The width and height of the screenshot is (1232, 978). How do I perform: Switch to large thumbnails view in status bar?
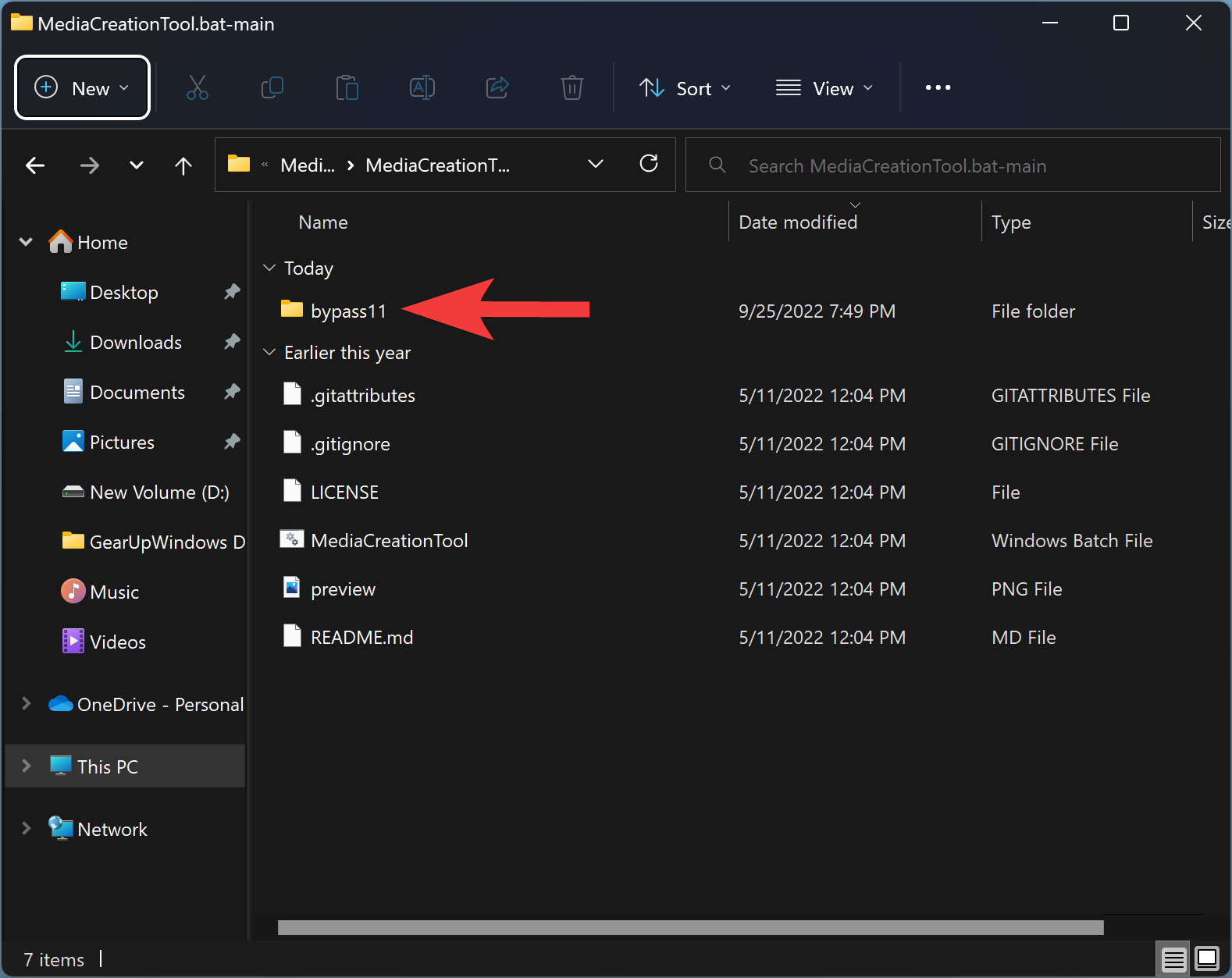1207,958
